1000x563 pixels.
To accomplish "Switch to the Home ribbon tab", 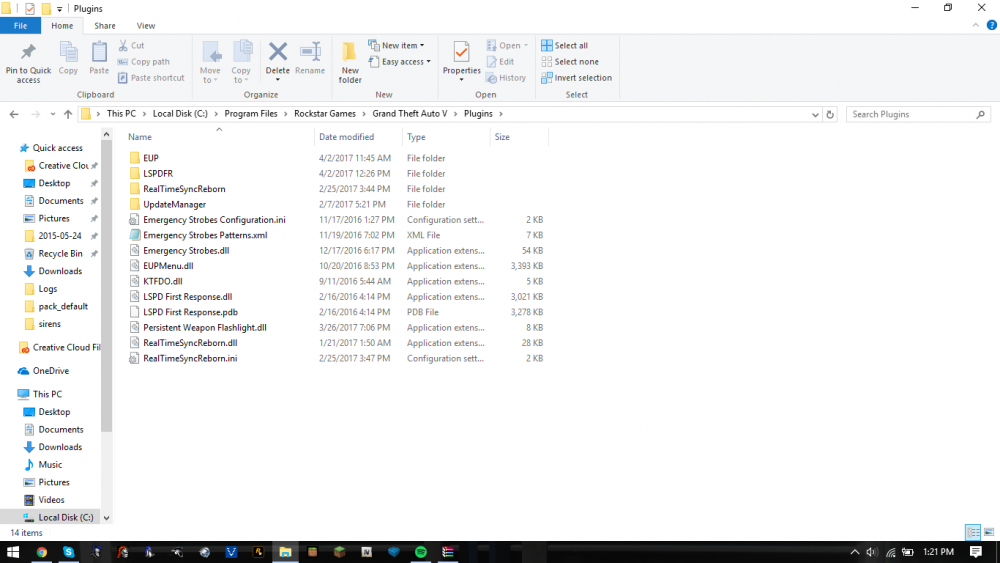I will tap(62, 26).
